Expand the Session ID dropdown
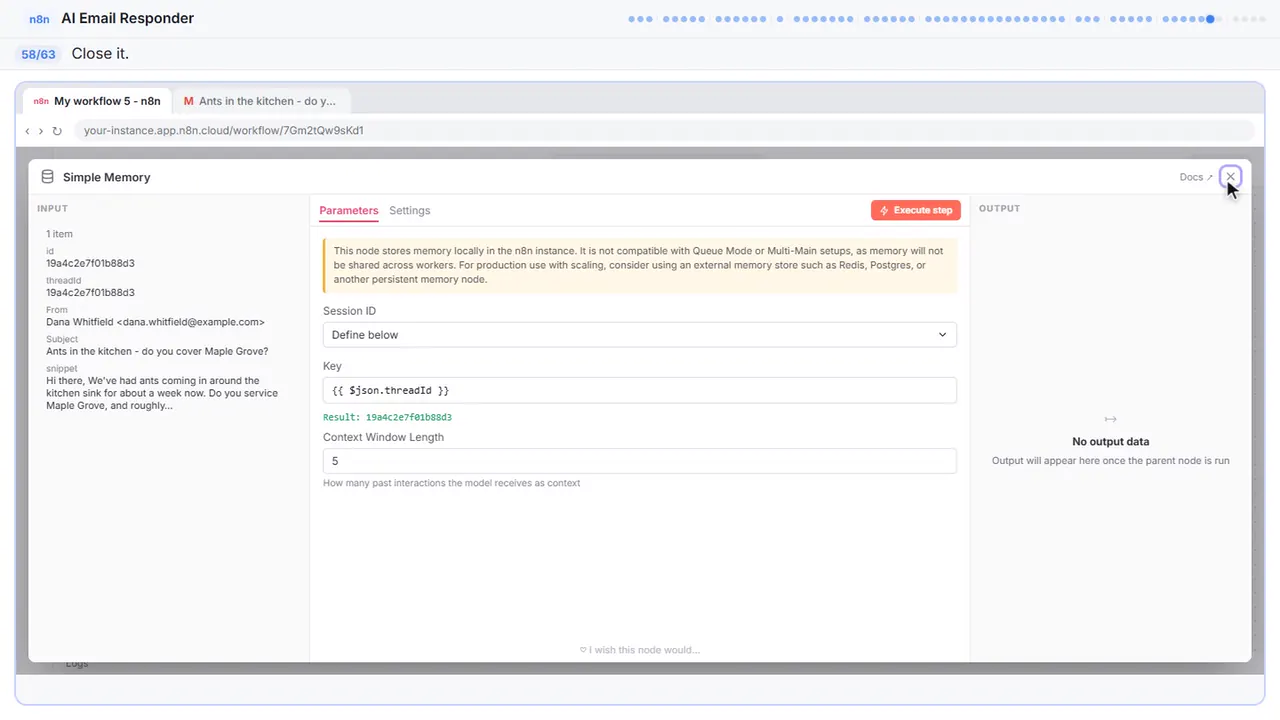1280x720 pixels. [640, 335]
